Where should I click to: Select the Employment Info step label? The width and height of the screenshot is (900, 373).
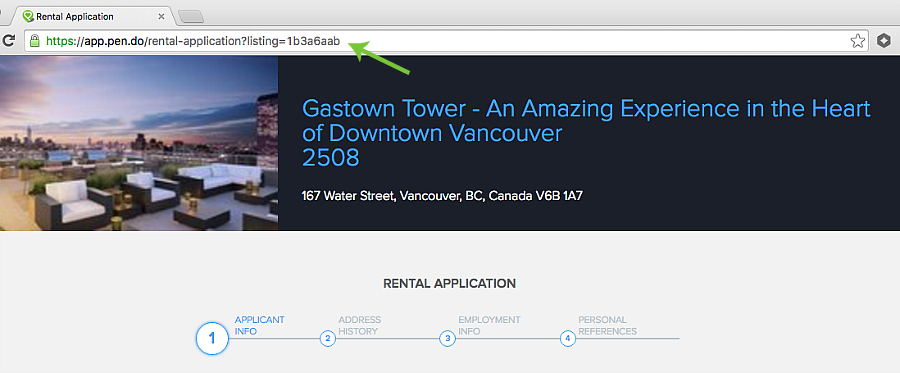[x=489, y=325]
